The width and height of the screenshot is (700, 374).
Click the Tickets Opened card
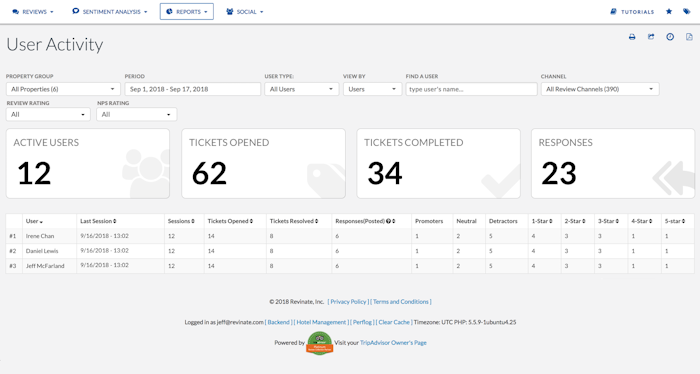[x=263, y=164]
